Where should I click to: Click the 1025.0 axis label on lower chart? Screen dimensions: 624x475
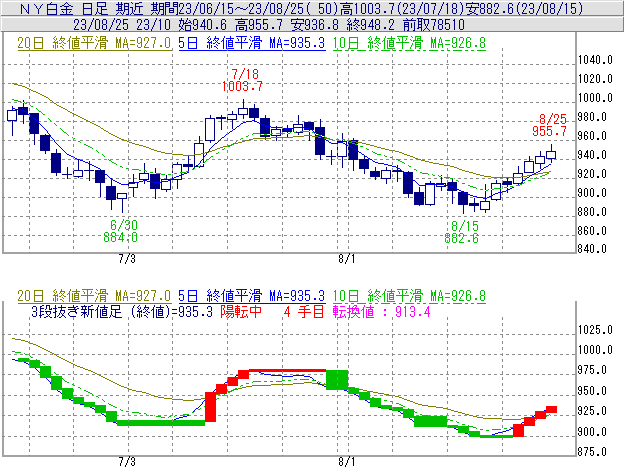pyautogui.click(x=595, y=330)
